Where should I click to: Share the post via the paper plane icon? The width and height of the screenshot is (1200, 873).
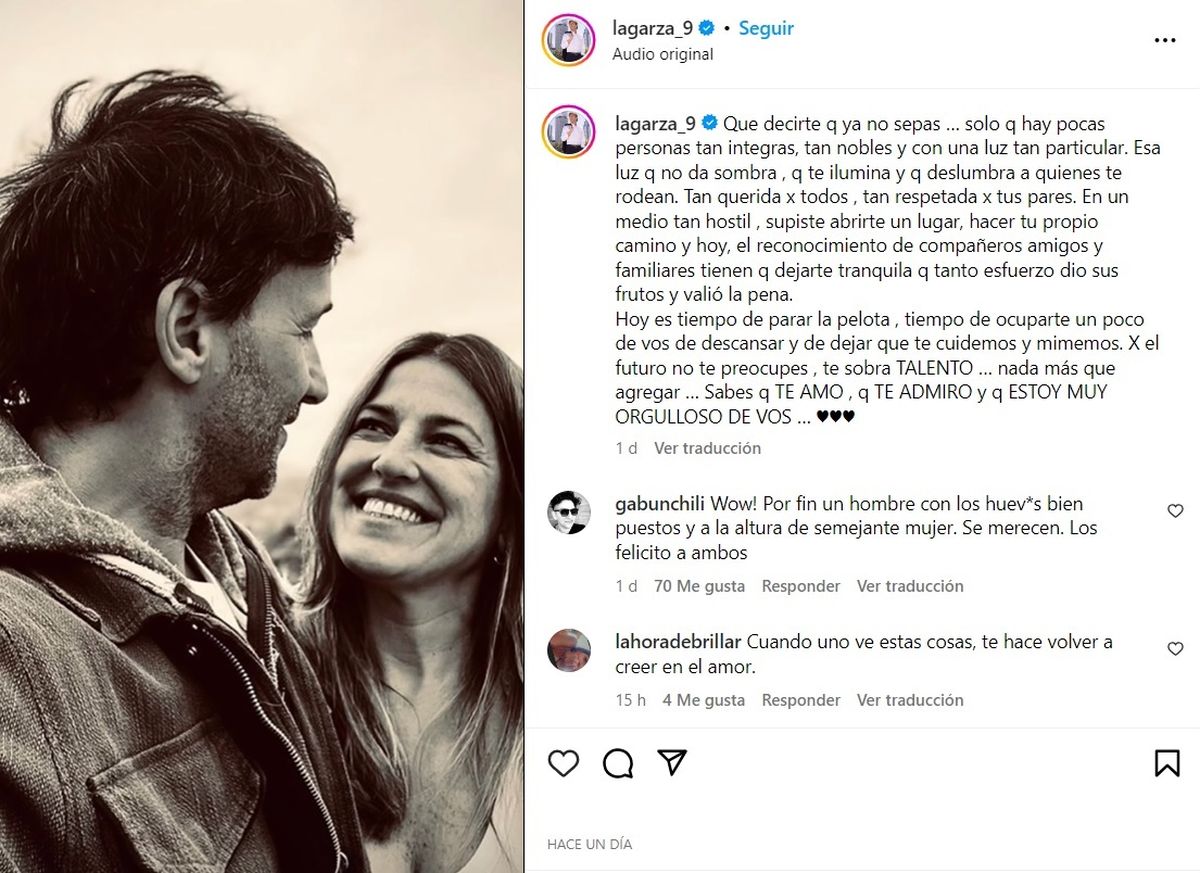[672, 763]
